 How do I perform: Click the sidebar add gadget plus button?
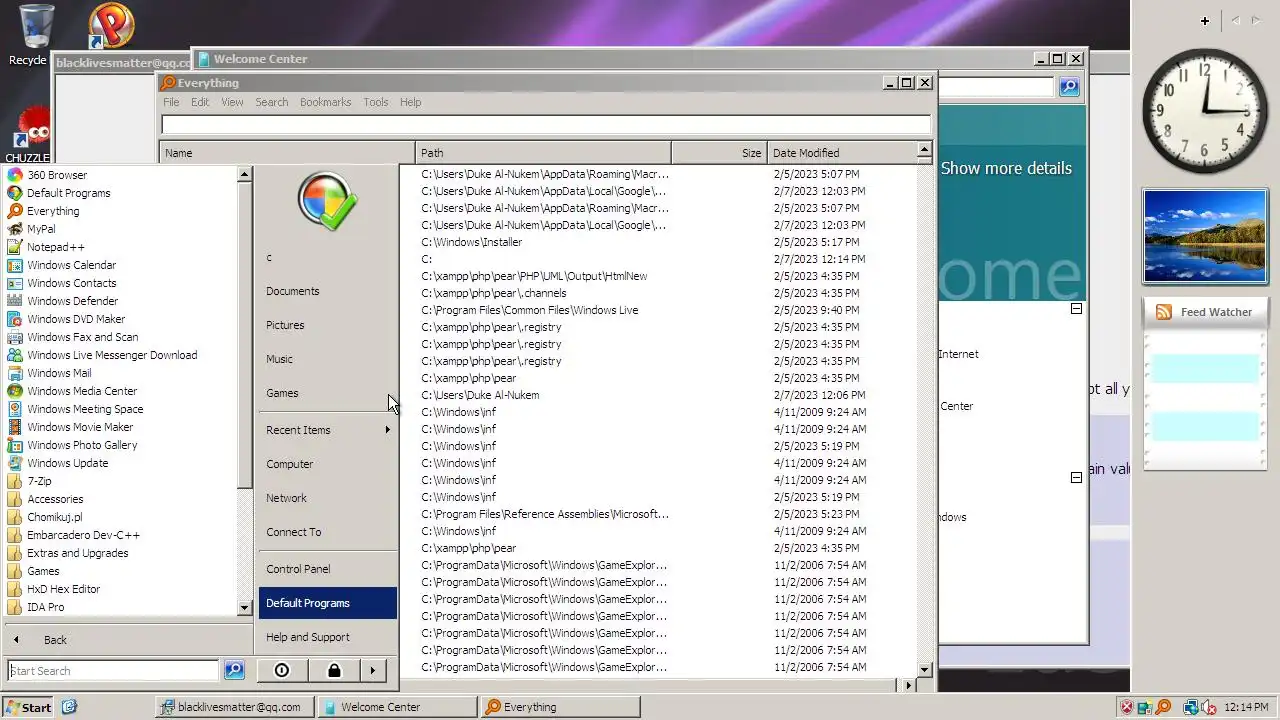(x=1205, y=20)
